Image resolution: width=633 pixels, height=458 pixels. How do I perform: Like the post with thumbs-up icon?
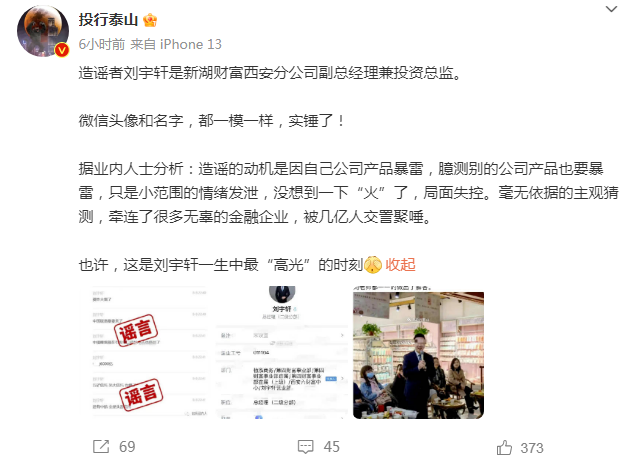(x=504, y=448)
